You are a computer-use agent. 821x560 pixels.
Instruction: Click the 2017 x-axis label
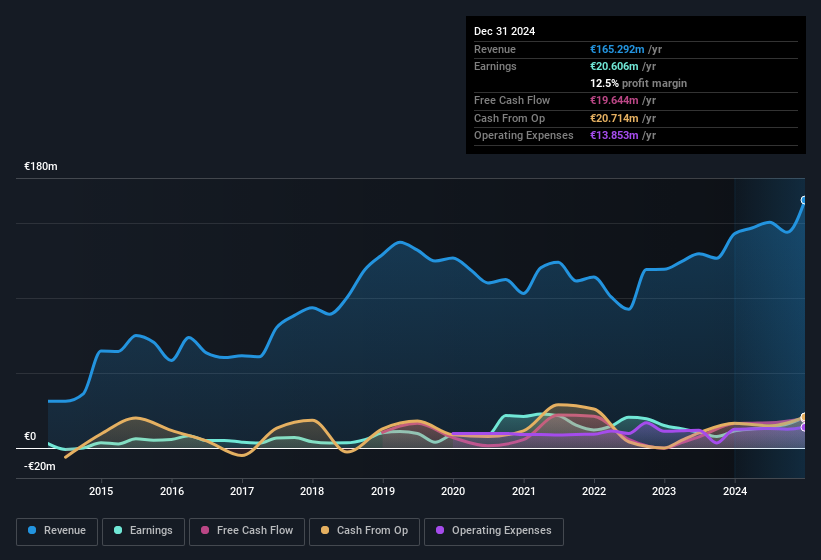click(x=242, y=491)
